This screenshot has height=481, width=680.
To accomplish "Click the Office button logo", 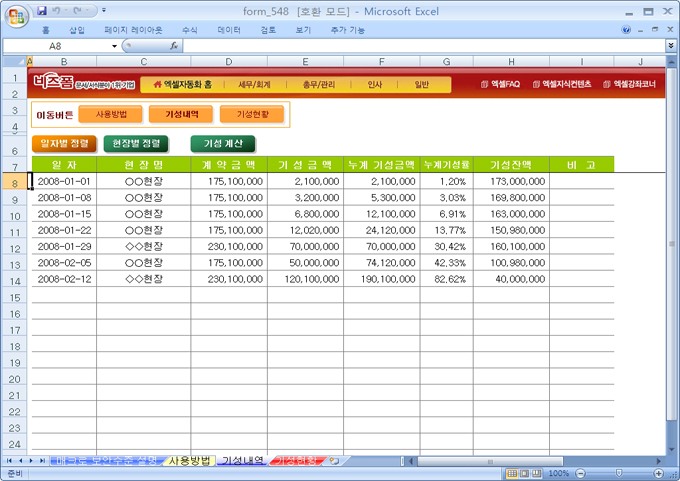I will tap(14, 15).
